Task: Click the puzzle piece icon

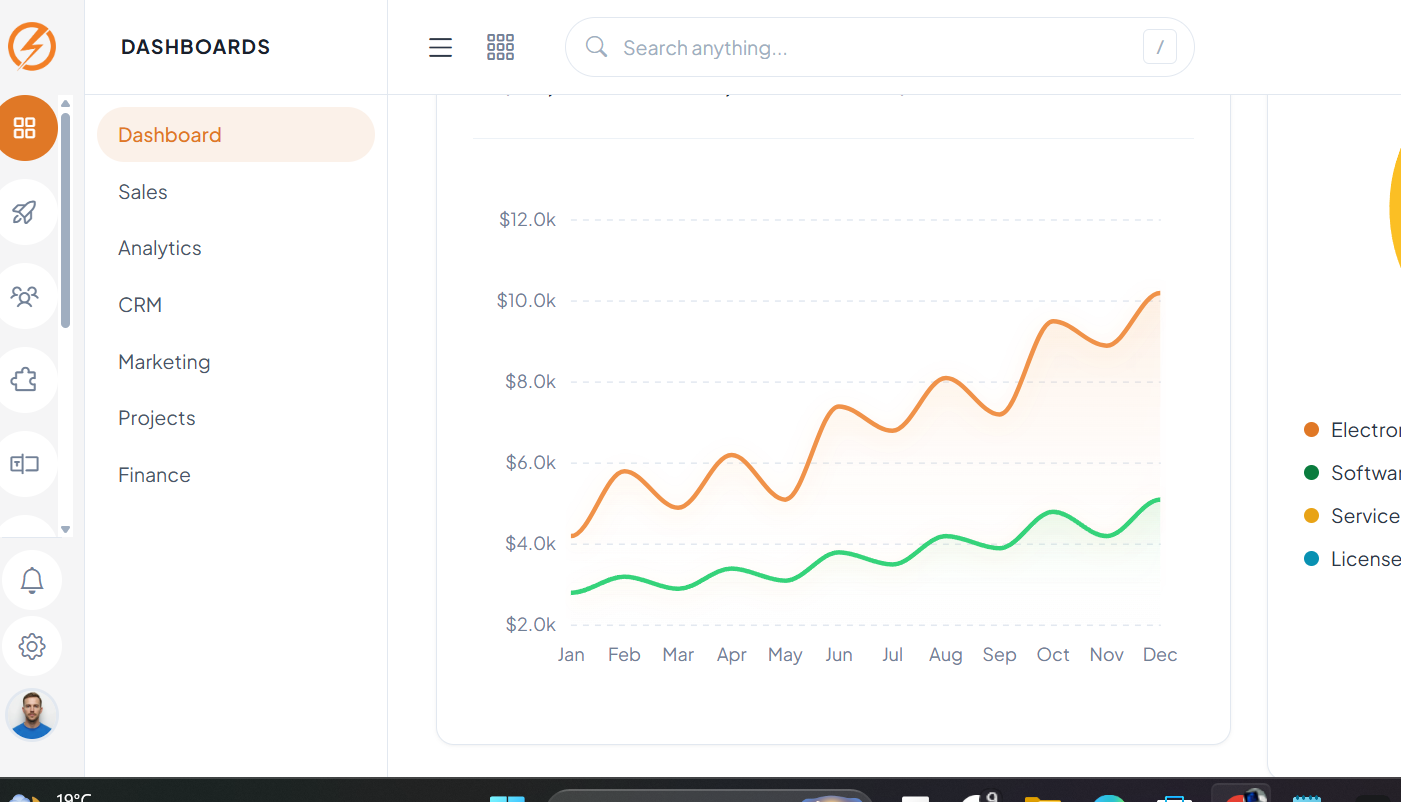Action: pos(25,380)
